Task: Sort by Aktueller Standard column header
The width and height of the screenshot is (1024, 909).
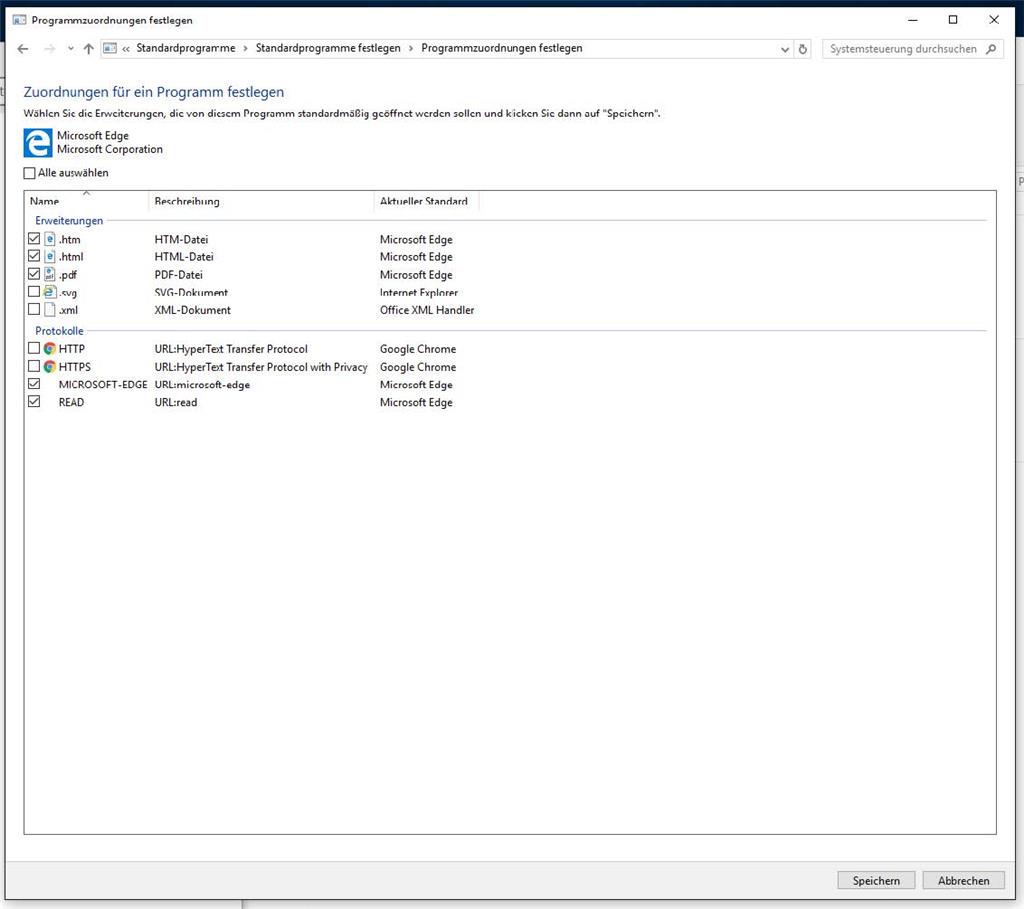Action: 426,201
